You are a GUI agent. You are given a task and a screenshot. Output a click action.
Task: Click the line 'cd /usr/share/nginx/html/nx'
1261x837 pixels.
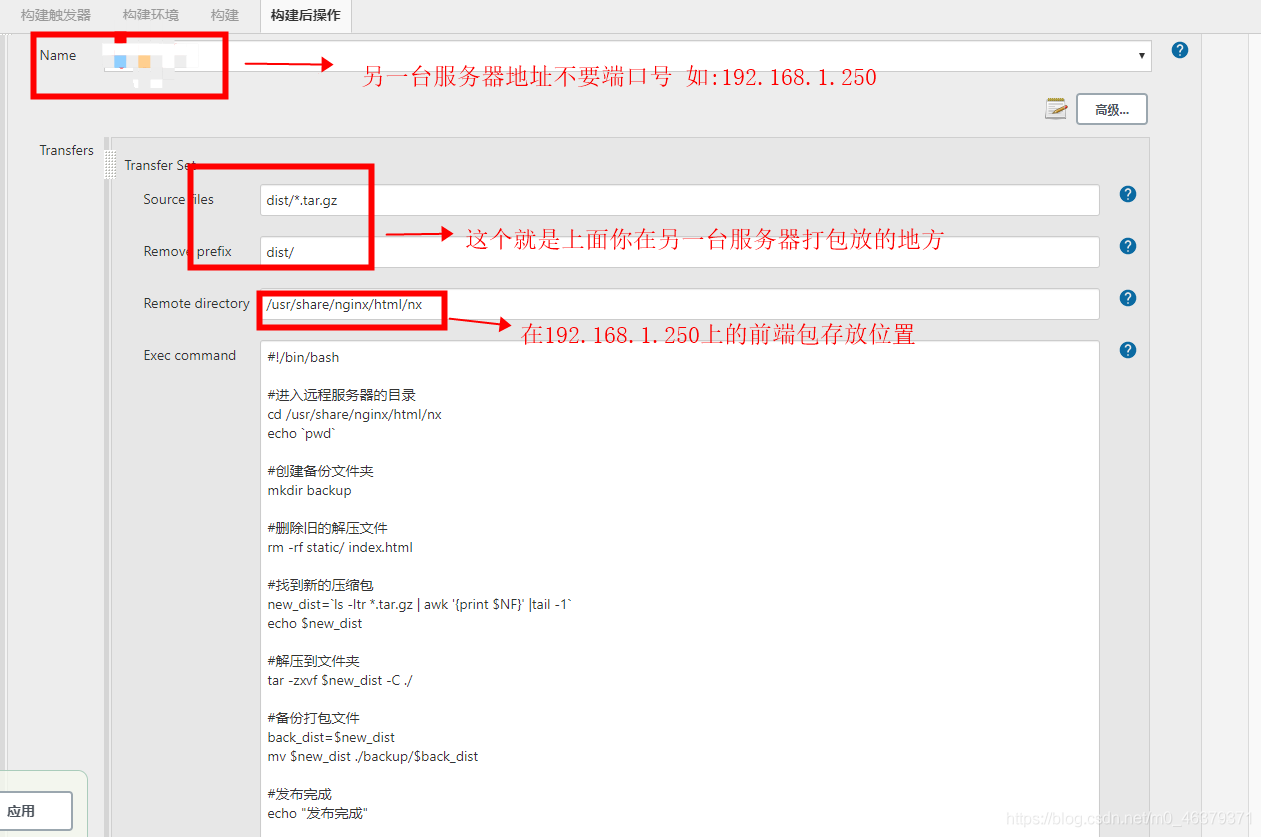click(354, 414)
